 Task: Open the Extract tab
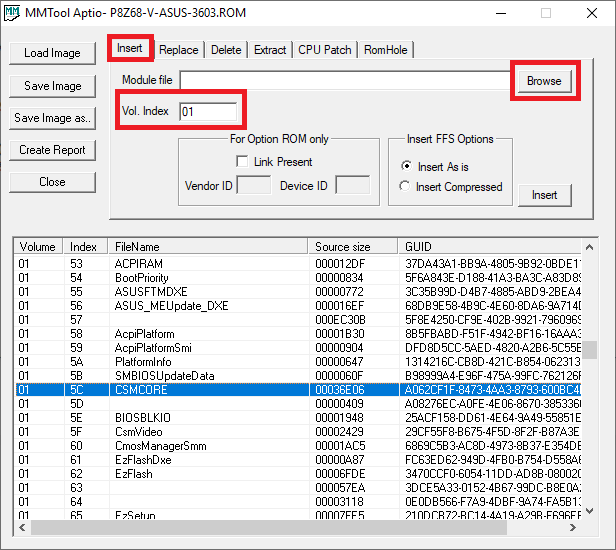[x=269, y=50]
